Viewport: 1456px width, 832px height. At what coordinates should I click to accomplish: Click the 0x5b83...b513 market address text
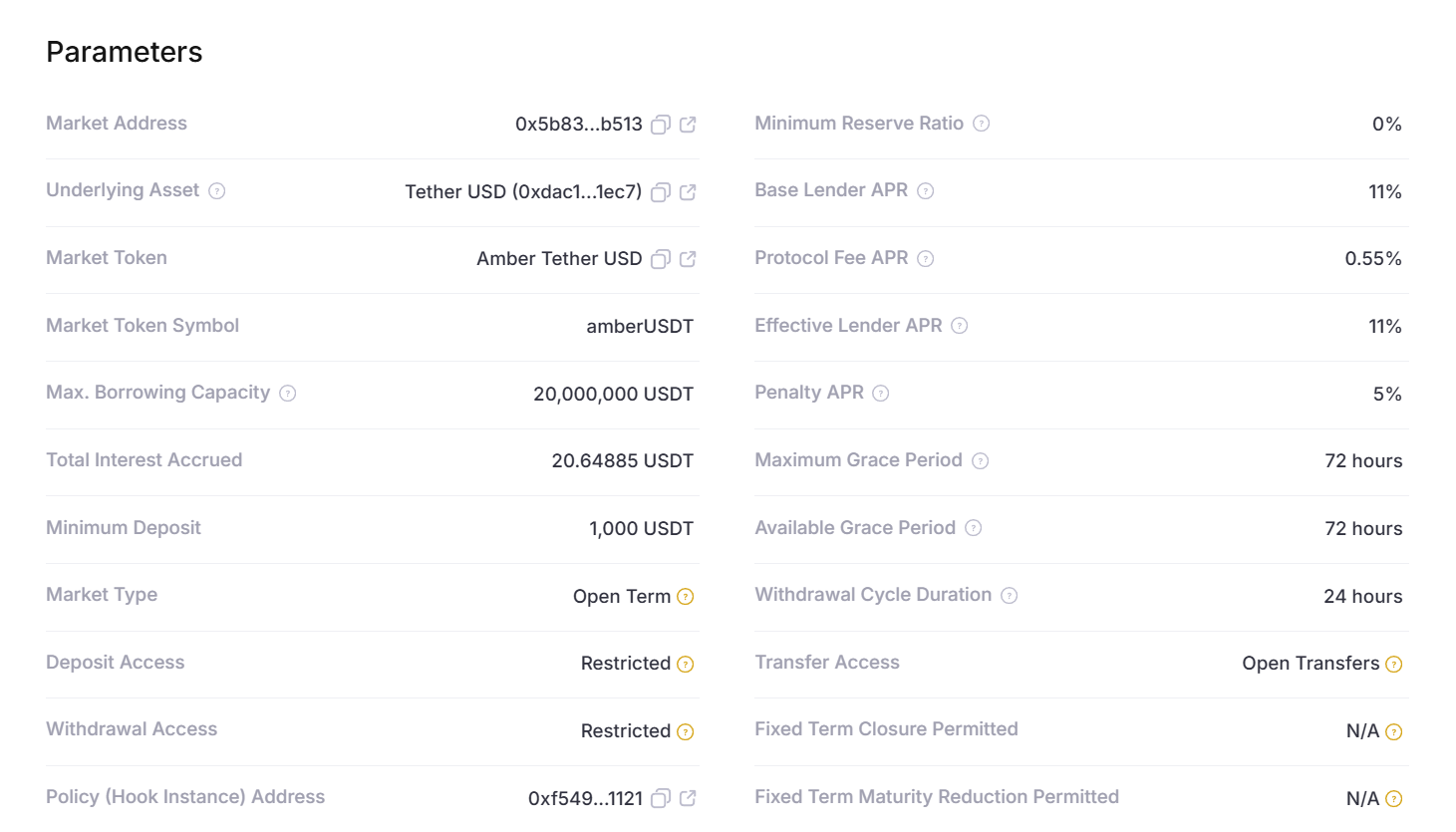point(578,125)
